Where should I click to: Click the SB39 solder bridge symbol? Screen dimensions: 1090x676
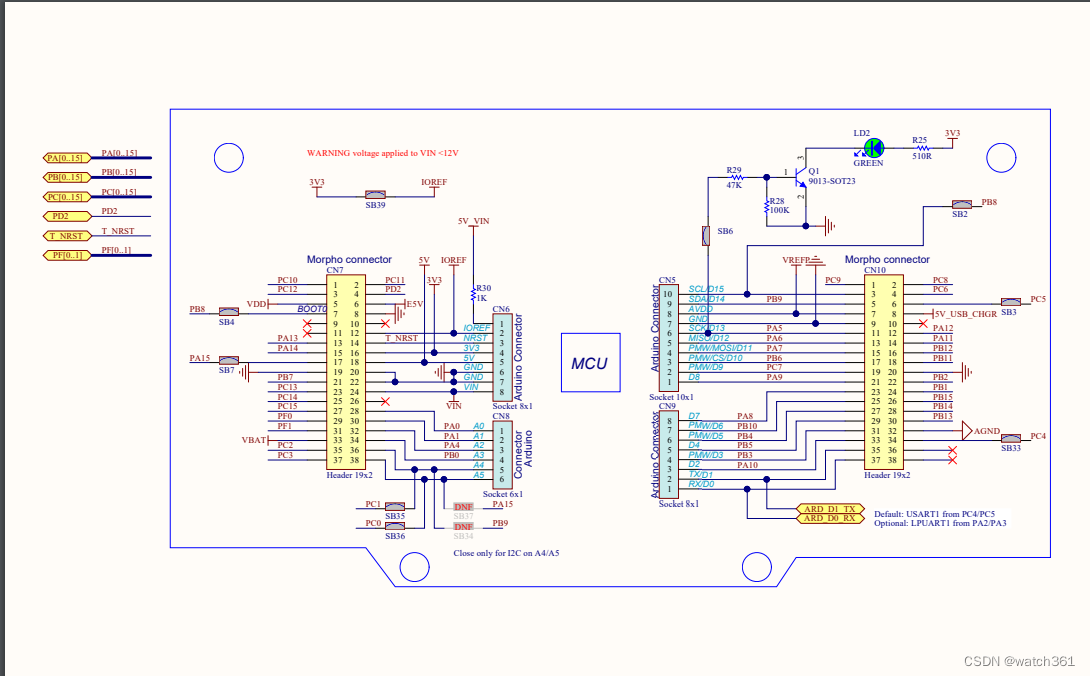[x=375, y=195]
